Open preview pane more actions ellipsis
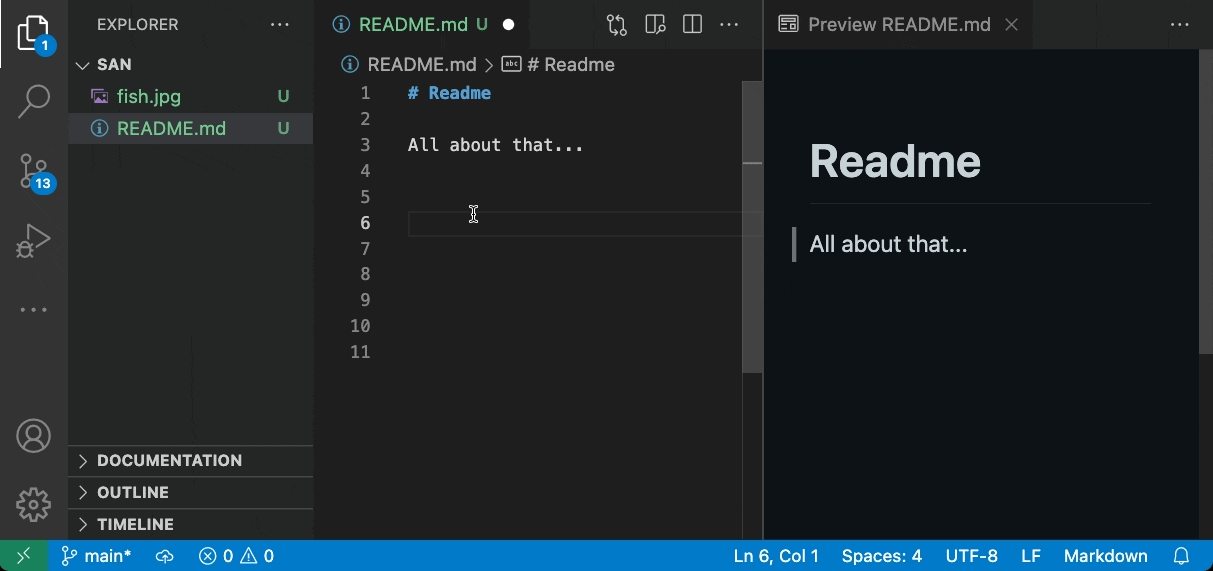 (x=1180, y=25)
